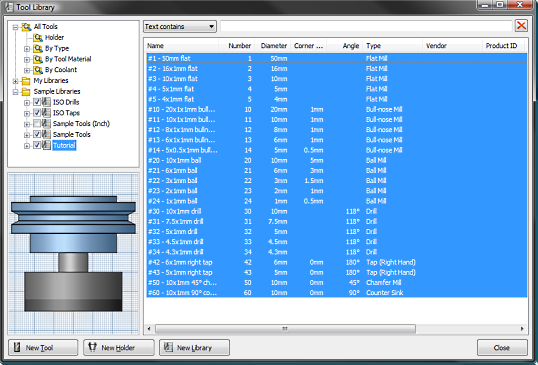Click the ISO Taps library icon
538x365 pixels.
[46, 113]
